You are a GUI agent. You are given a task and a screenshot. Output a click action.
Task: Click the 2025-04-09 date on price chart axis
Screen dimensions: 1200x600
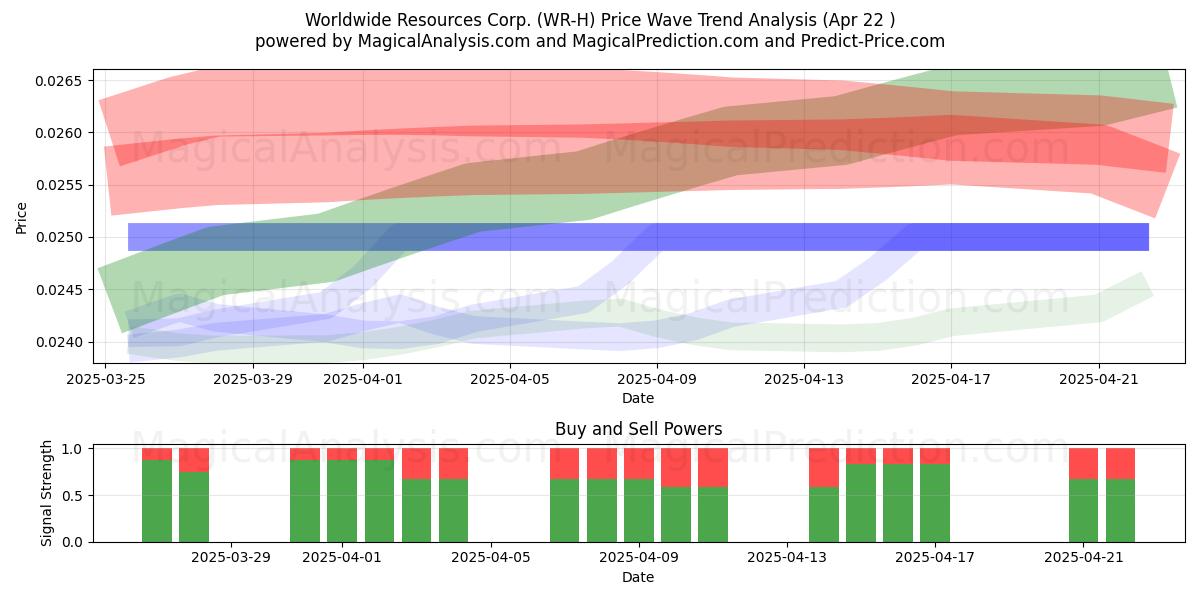coord(658,379)
